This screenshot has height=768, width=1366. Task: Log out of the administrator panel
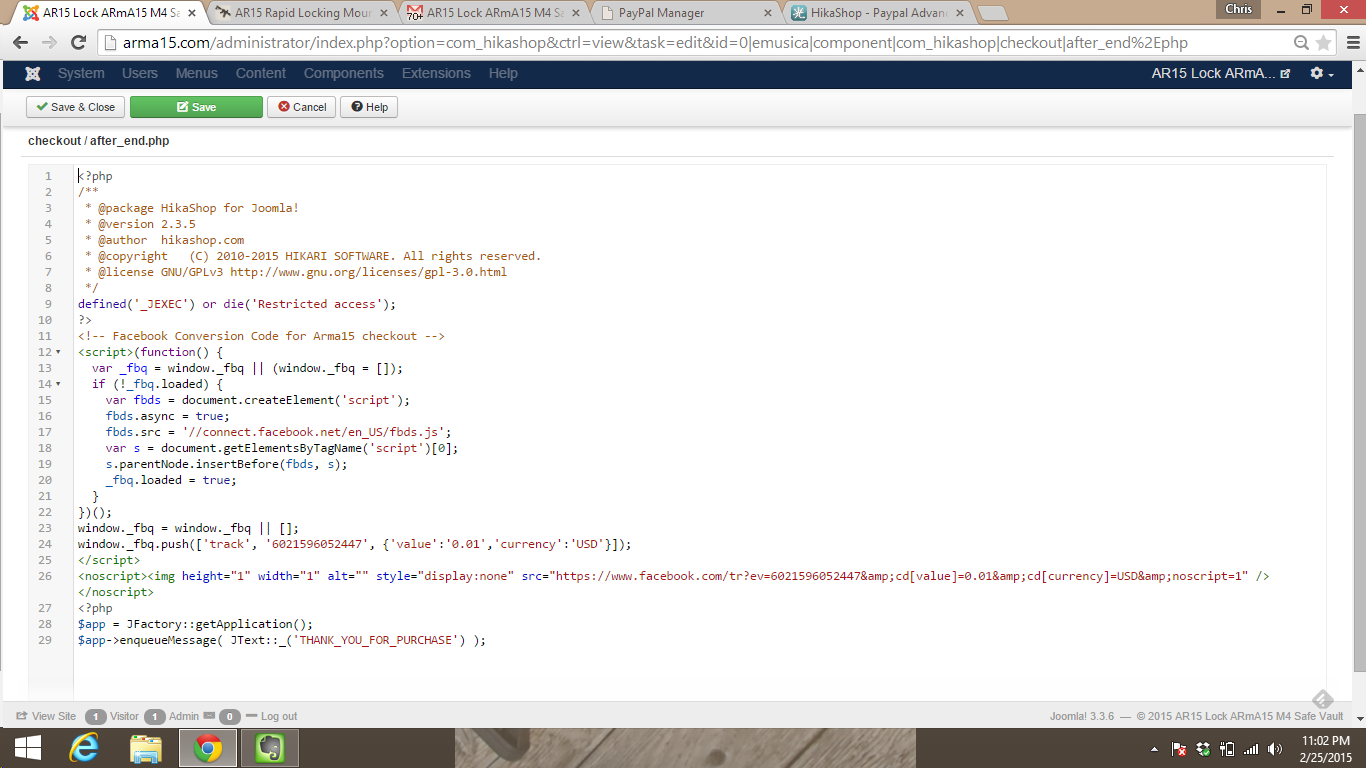[x=271, y=716]
